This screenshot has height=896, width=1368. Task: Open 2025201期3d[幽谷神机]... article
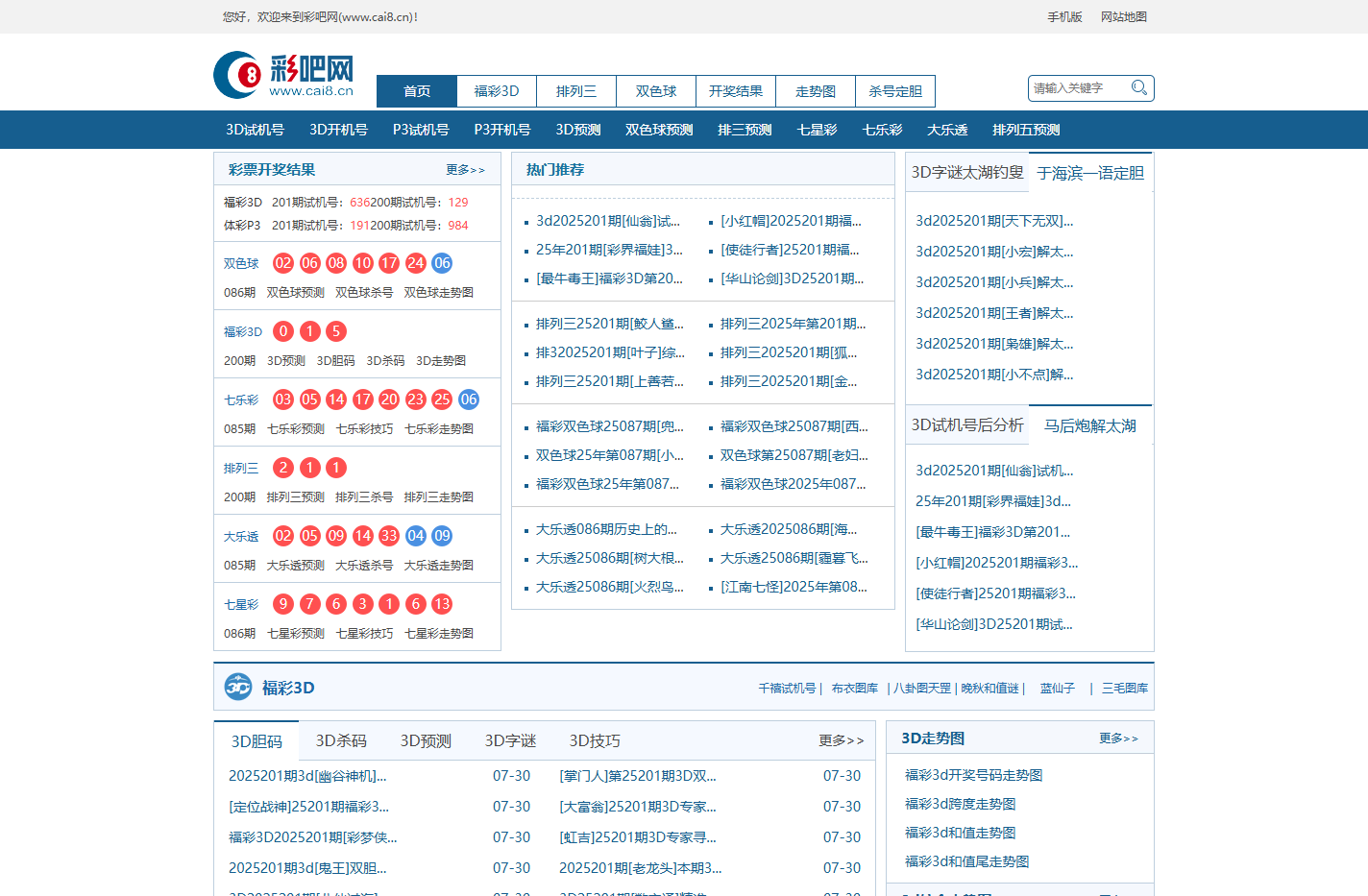pyautogui.click(x=307, y=776)
